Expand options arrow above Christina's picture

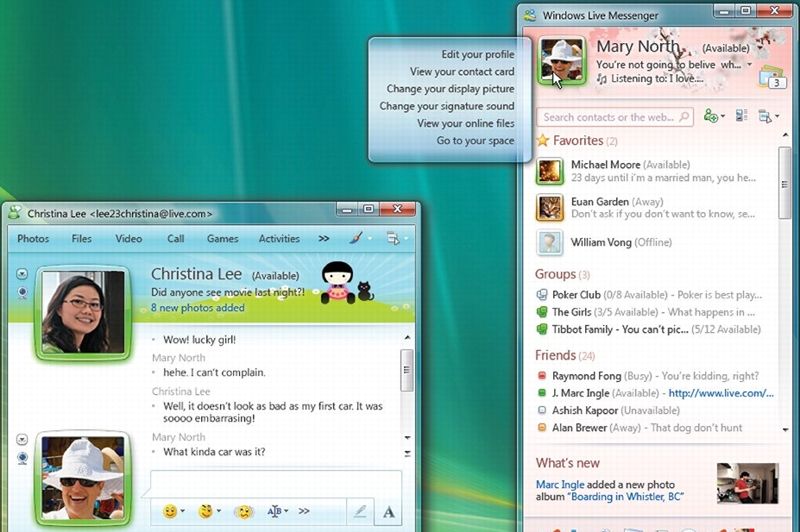pyautogui.click(x=22, y=274)
